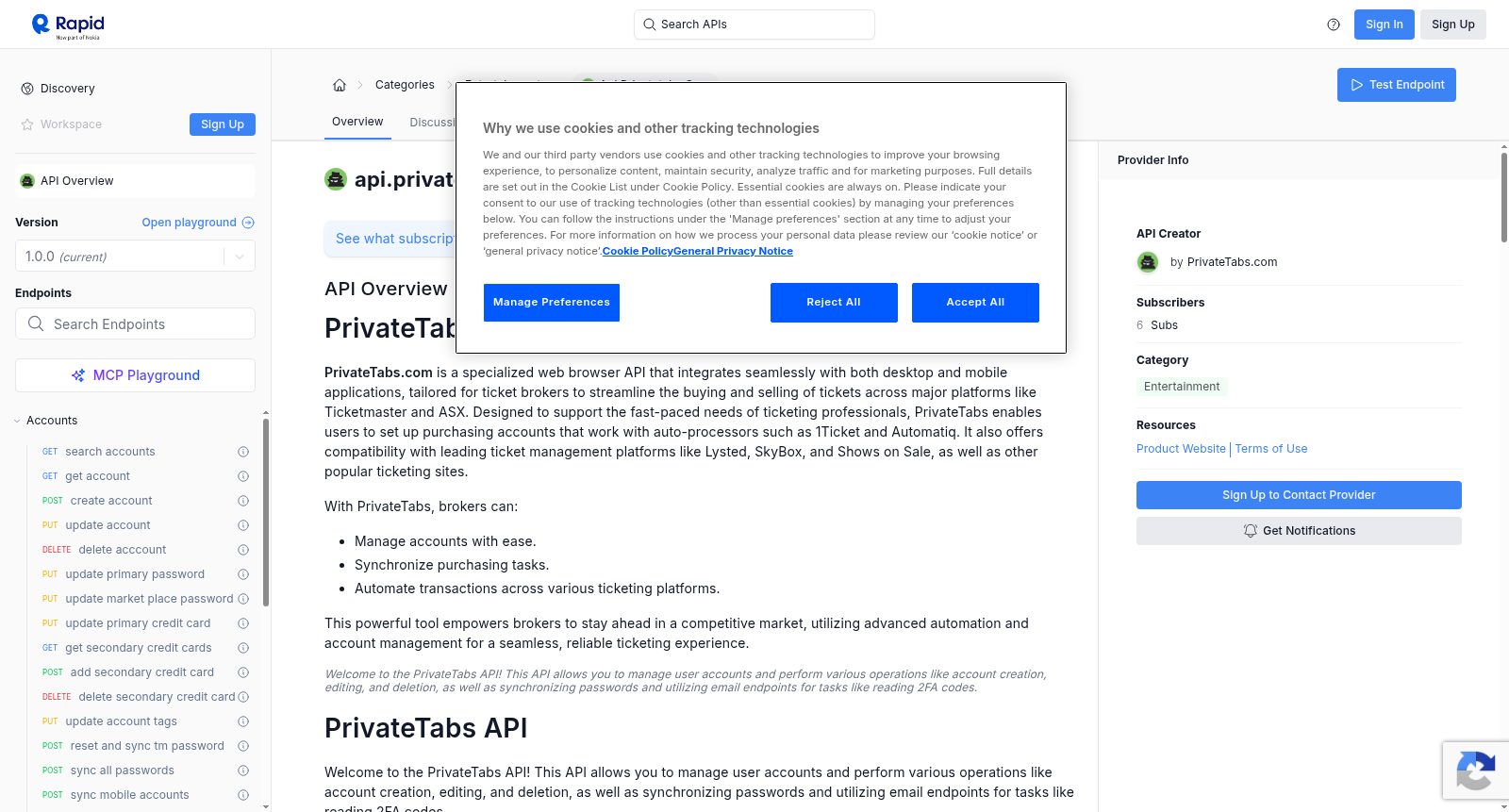Collapse the Accounts endpoint group
Viewport: 1509px width, 812px height.
click(17, 421)
